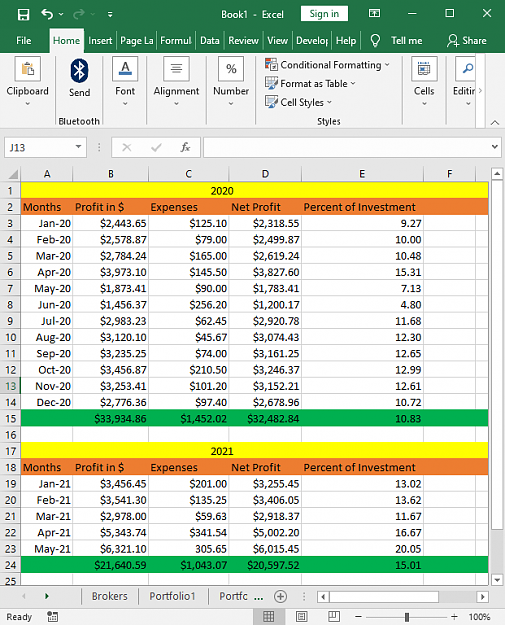Open the Name Box dropdown arrow

[x=79, y=147]
